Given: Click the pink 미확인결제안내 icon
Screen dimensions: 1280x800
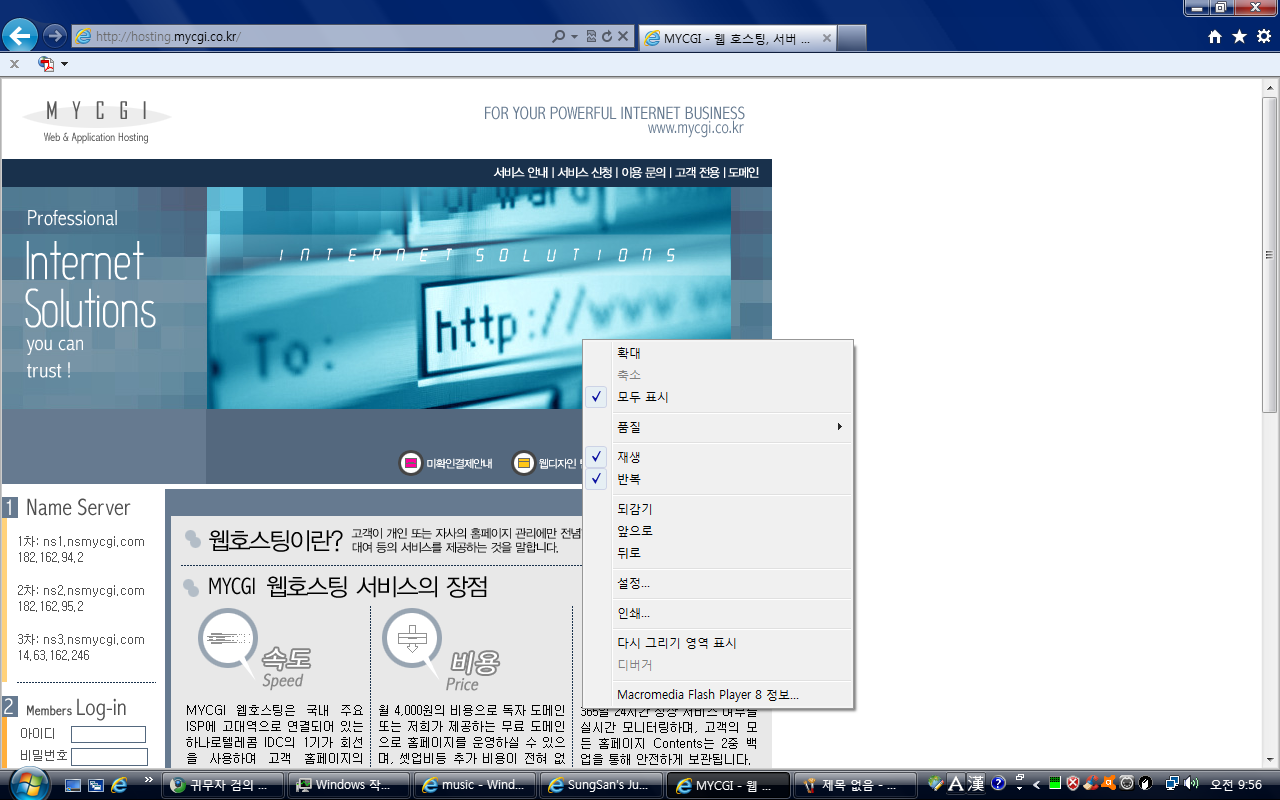Looking at the screenshot, I should (410, 463).
